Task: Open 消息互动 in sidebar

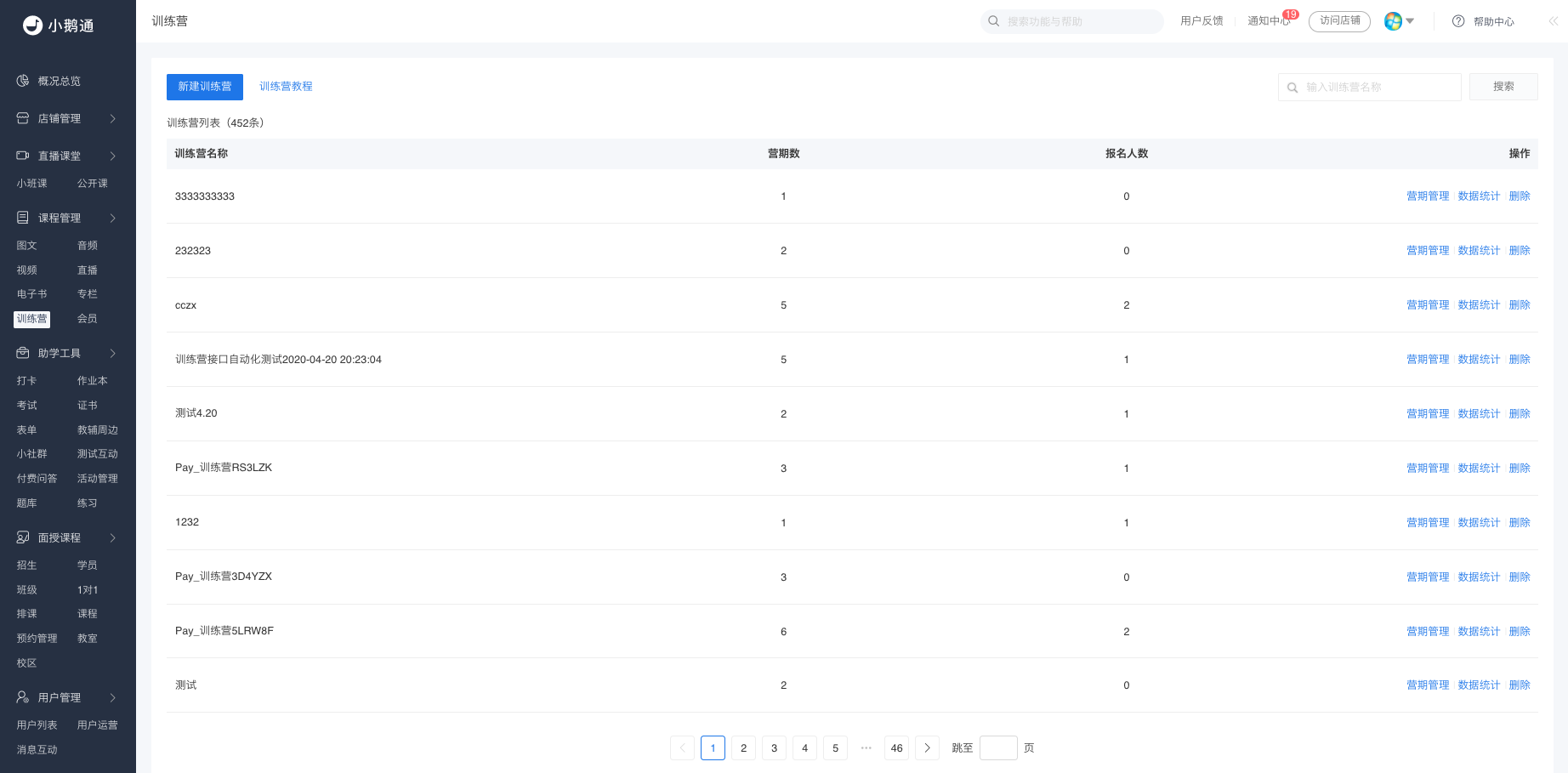Action: (x=37, y=750)
